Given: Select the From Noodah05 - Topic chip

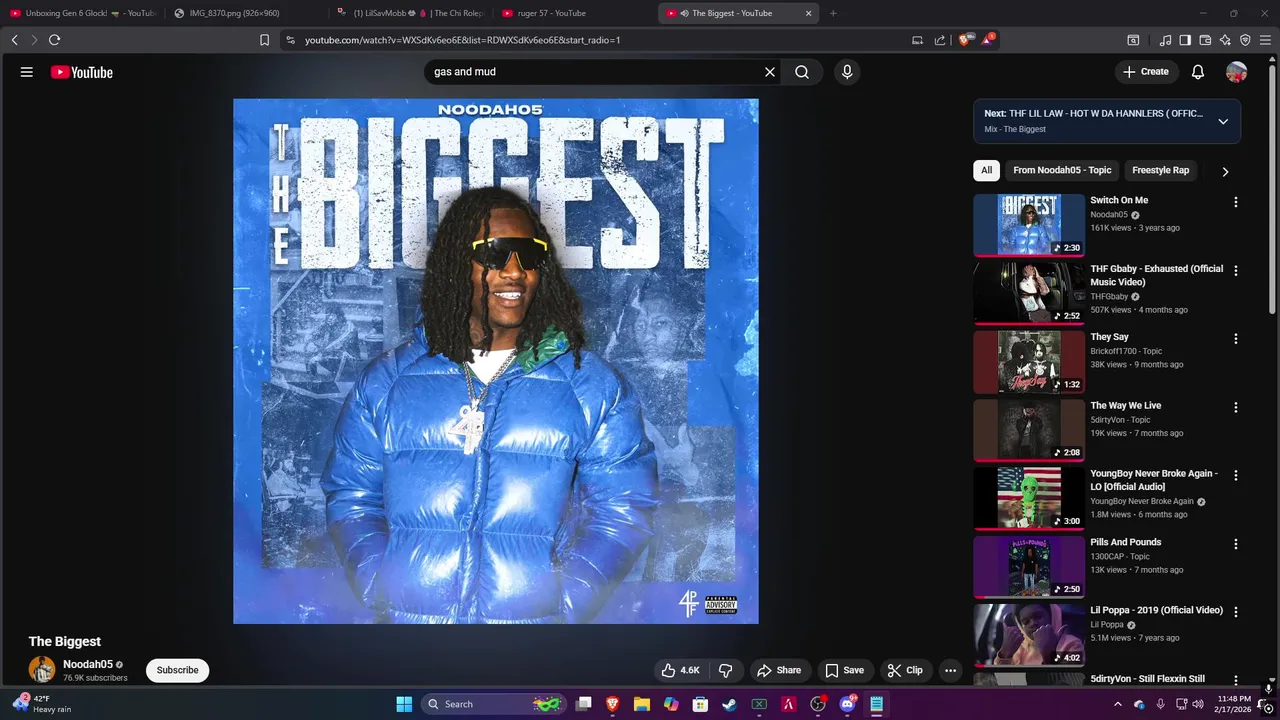Looking at the screenshot, I should tap(1062, 170).
